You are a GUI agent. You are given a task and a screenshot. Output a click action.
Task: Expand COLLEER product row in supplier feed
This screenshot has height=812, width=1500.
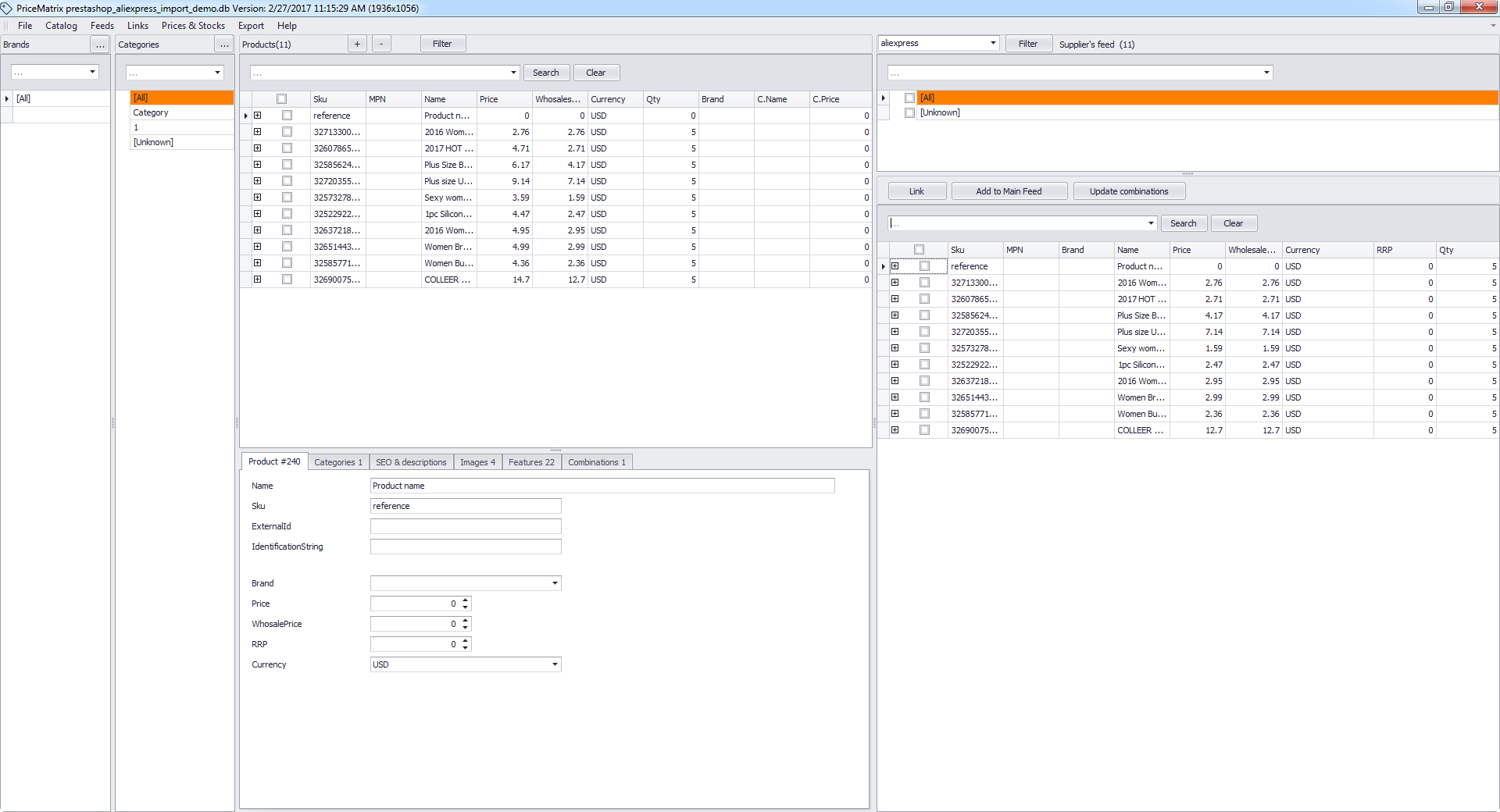point(895,430)
